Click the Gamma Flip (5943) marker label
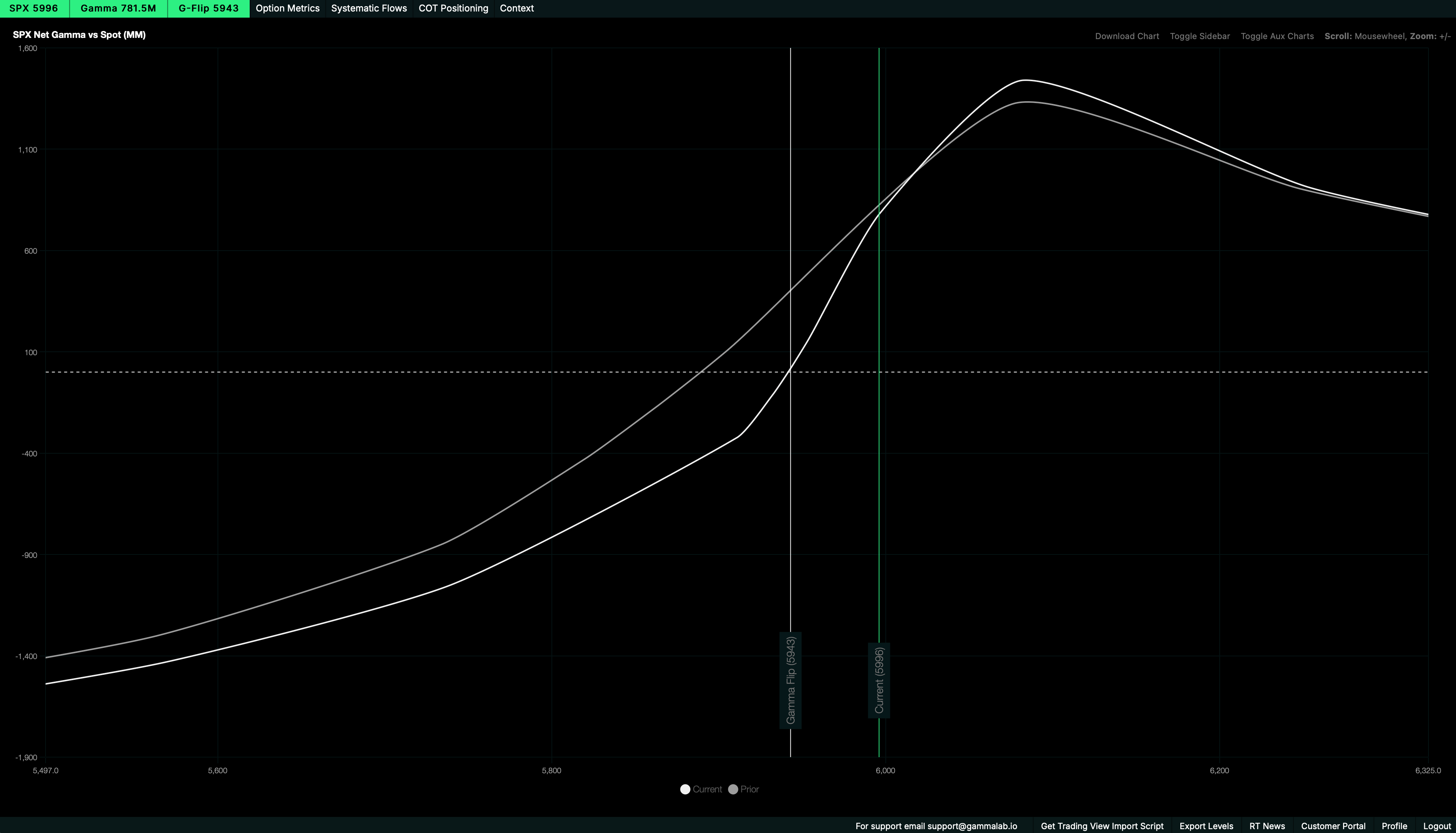 790,680
